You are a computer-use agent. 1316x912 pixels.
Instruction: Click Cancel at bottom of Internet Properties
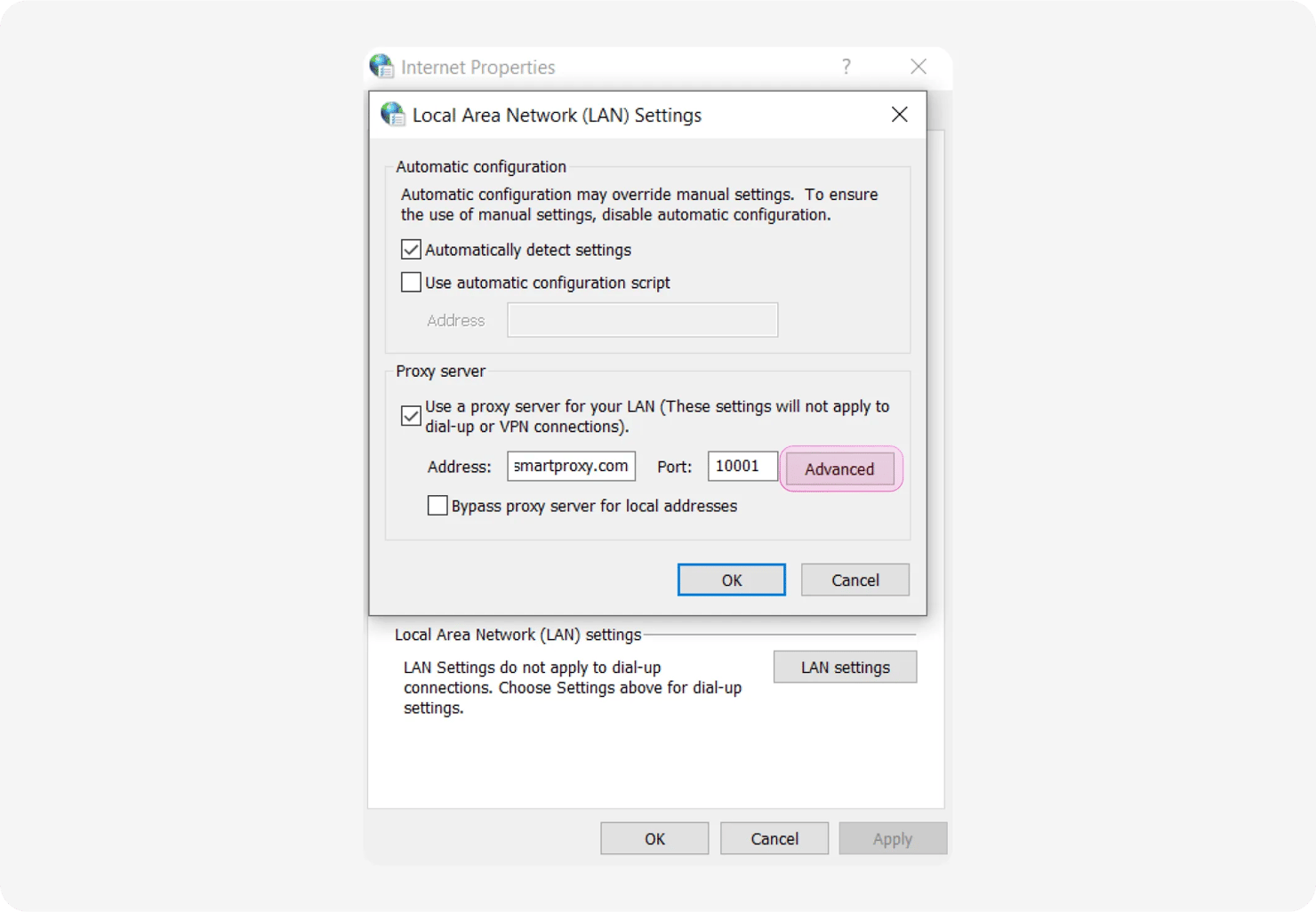tap(774, 838)
